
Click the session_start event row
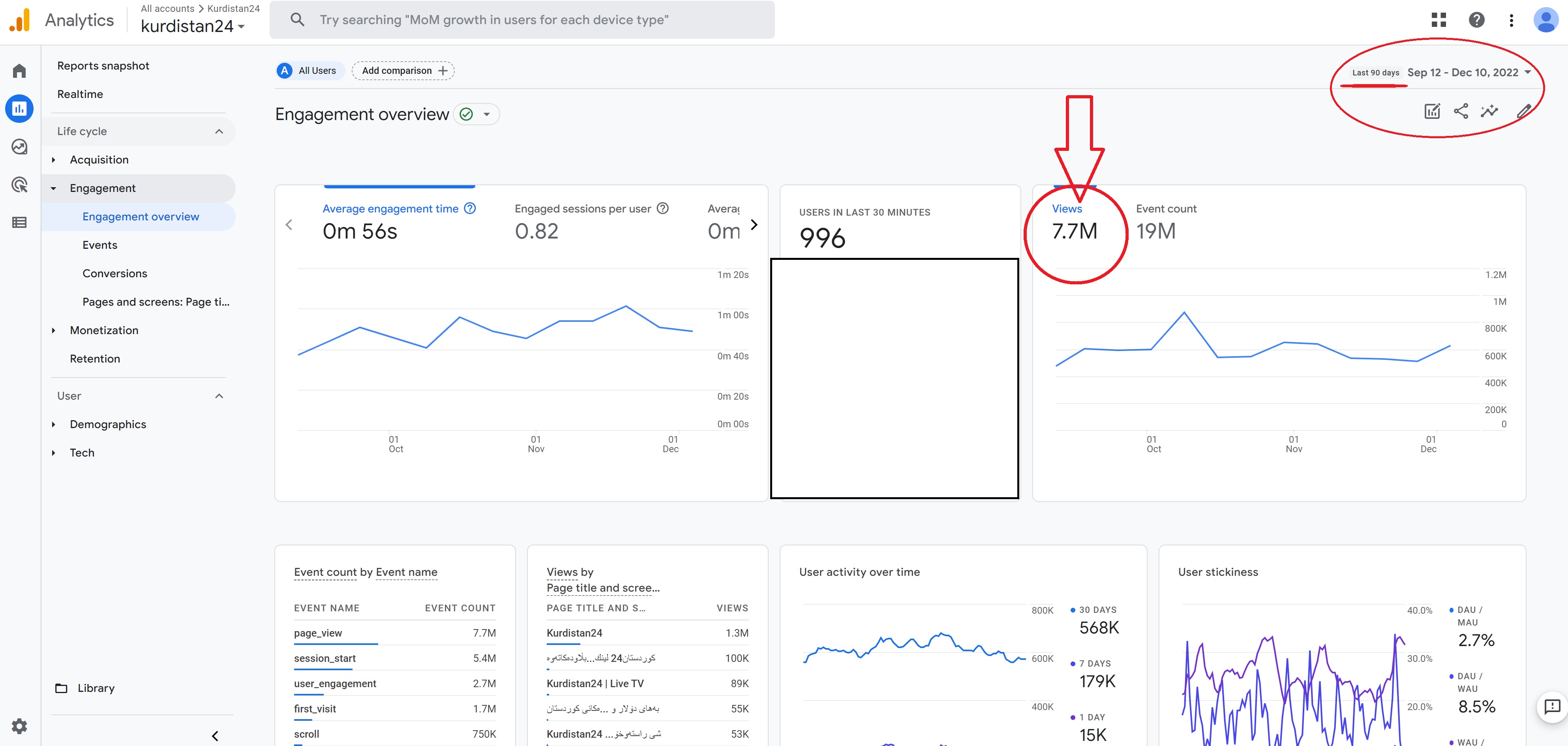coord(394,658)
